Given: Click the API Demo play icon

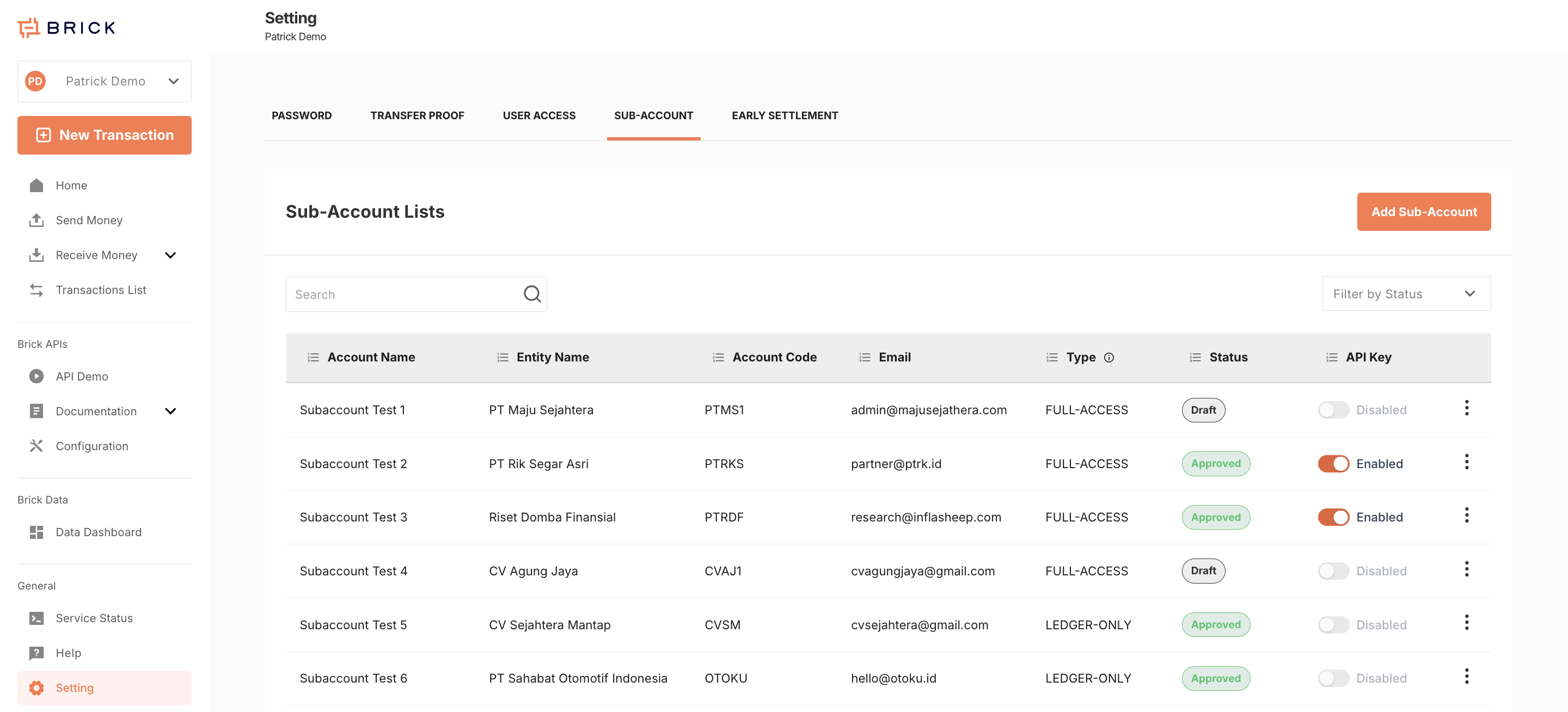Looking at the screenshot, I should tap(36, 377).
